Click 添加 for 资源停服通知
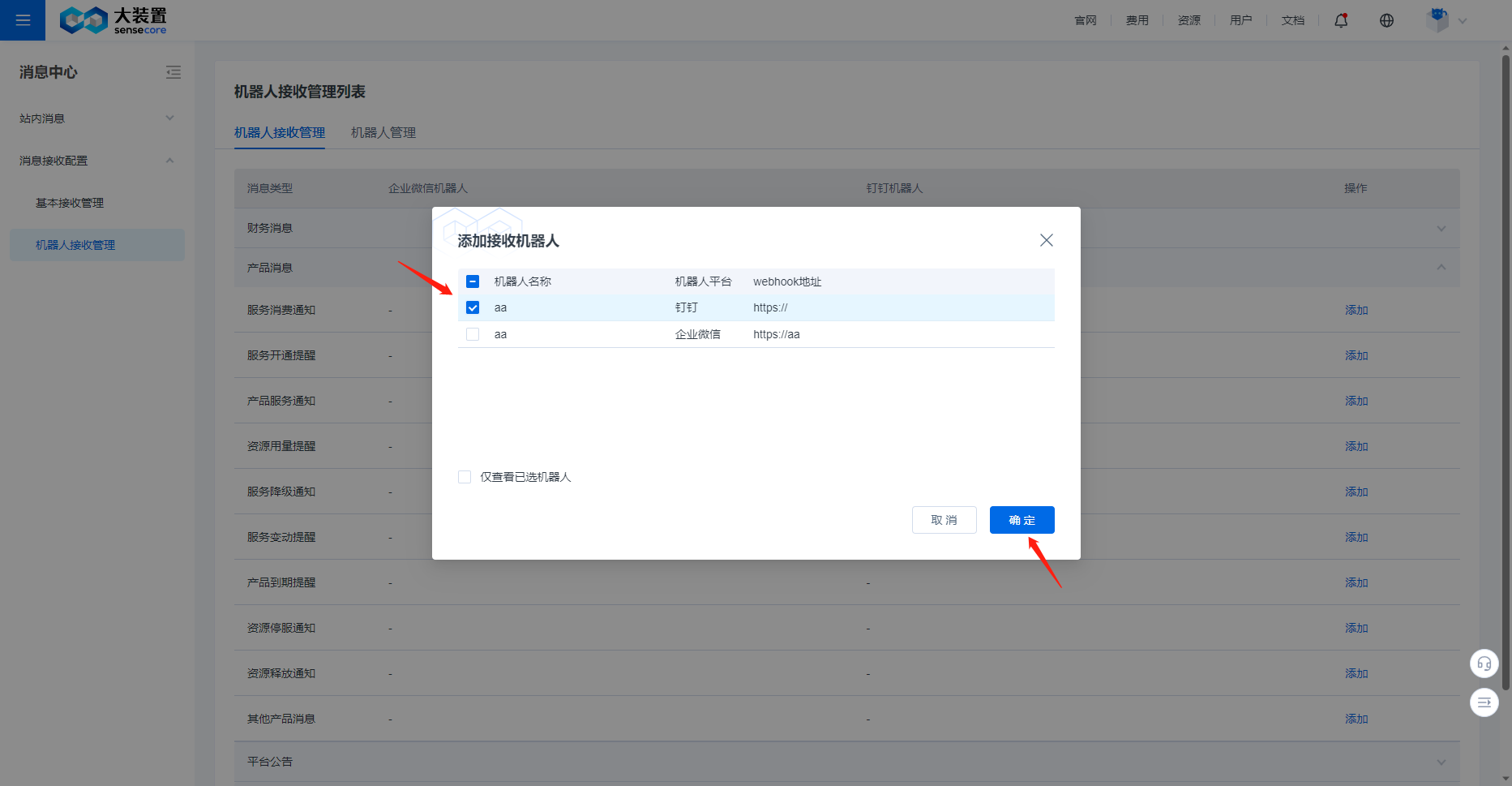This screenshot has height=786, width=1512. coord(1356,628)
